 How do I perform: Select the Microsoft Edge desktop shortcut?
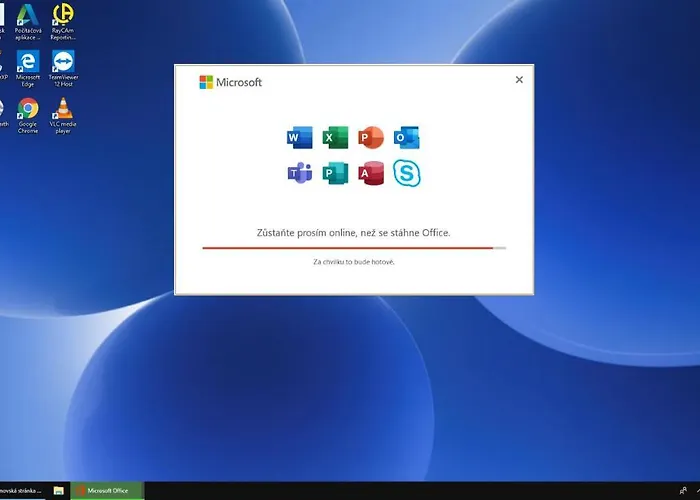tap(28, 68)
